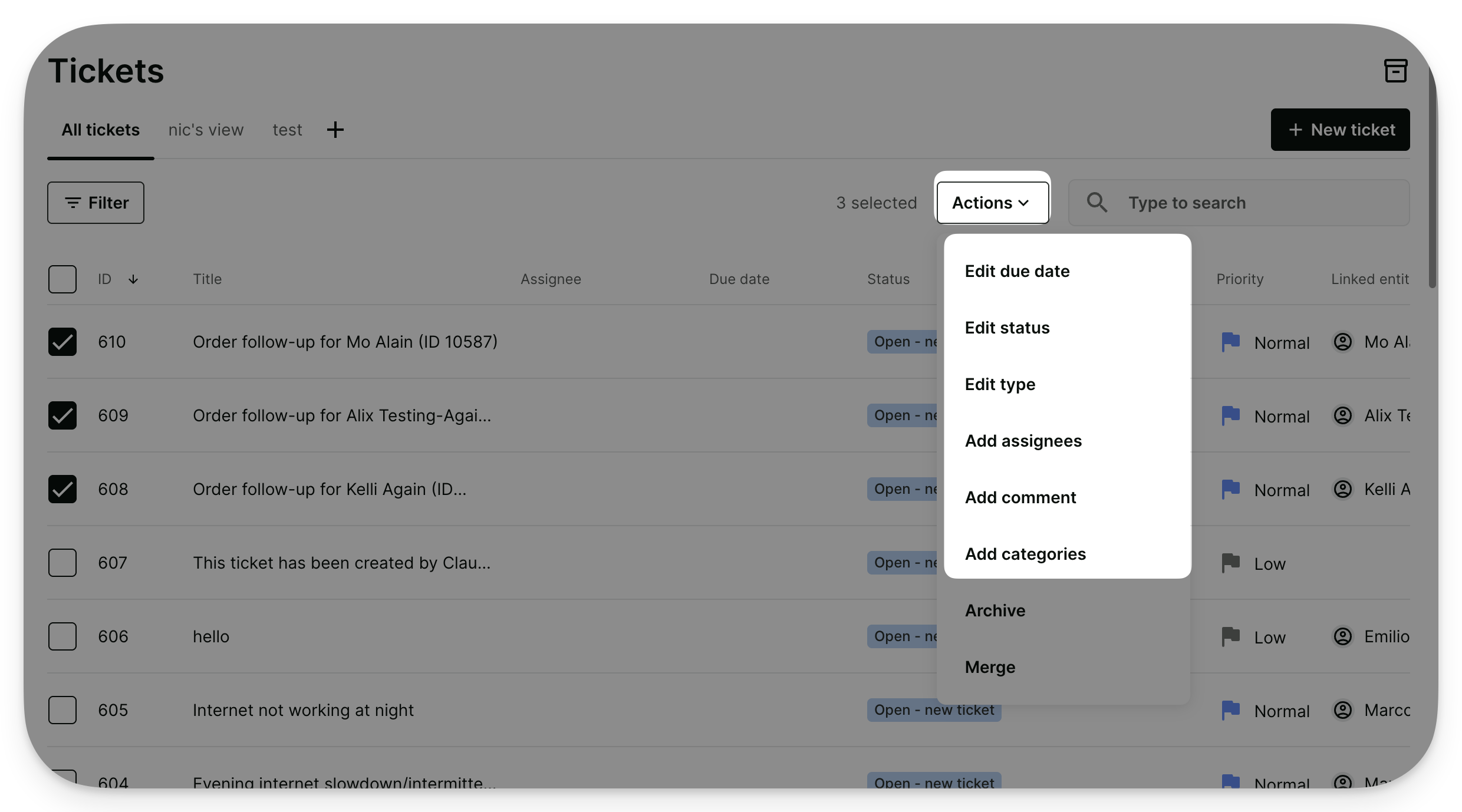The width and height of the screenshot is (1462, 812).
Task: Uncheck the checkbox for ticket 608
Action: point(62,489)
